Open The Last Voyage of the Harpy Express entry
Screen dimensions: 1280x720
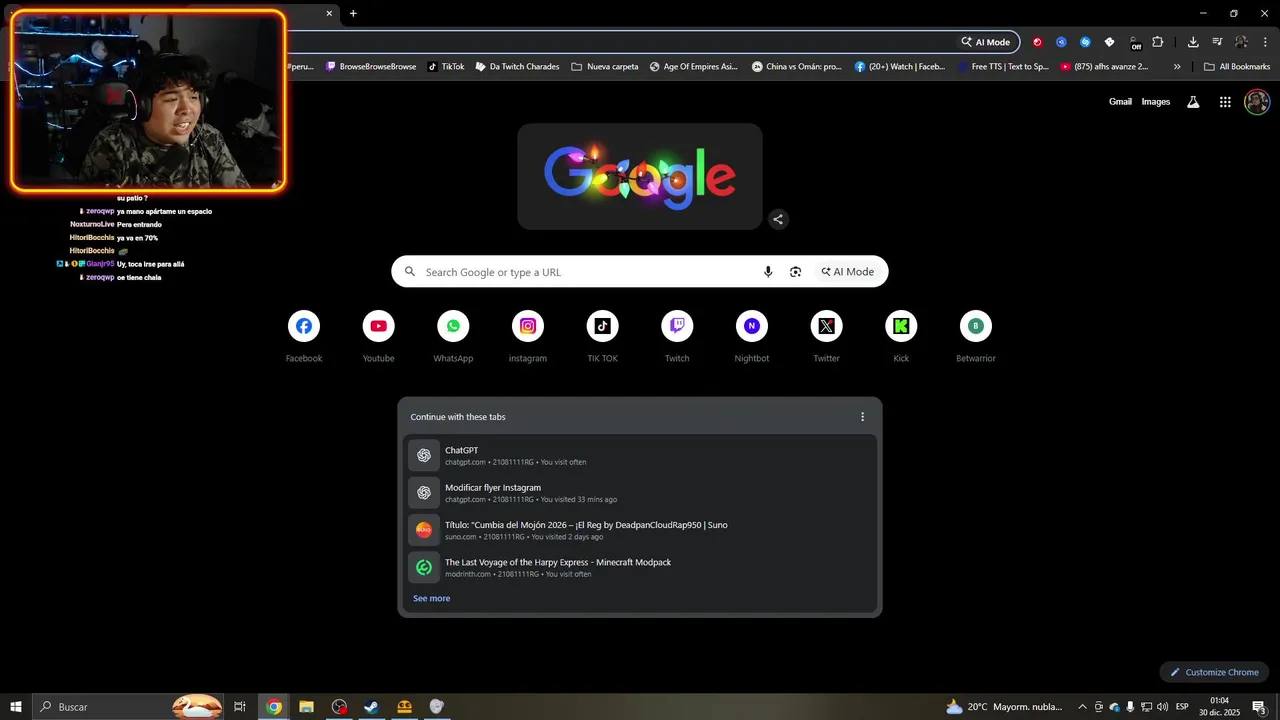tap(640, 567)
